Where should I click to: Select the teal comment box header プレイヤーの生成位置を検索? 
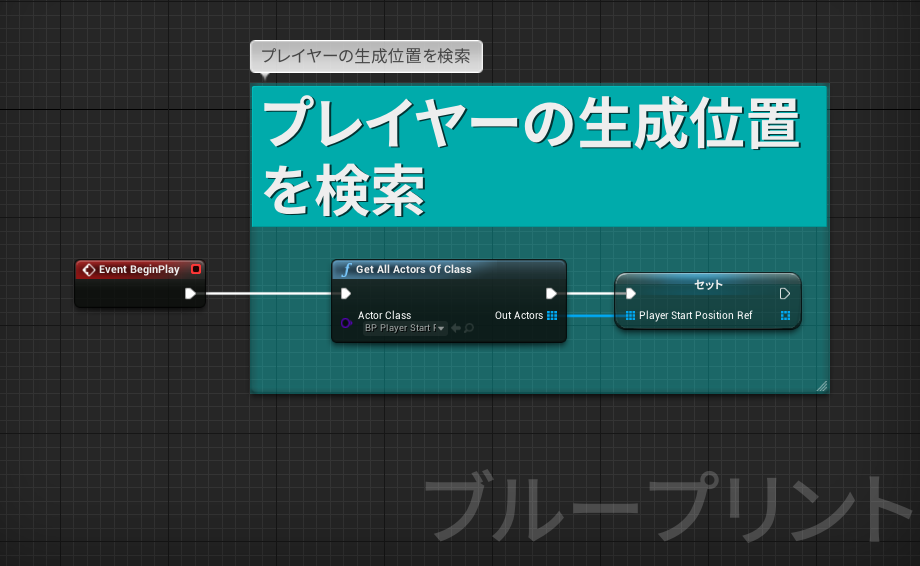(539, 156)
